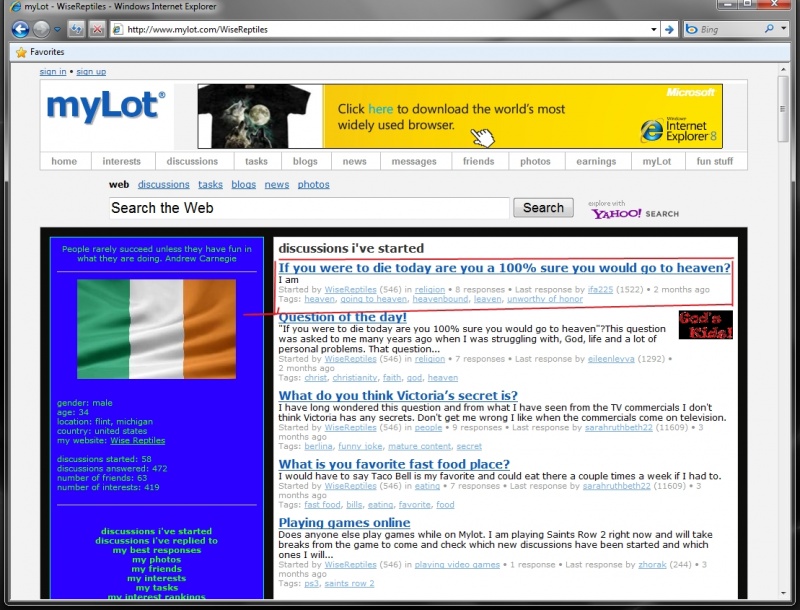
Task: Open 'Question of the day!' discussion
Action: 342,317
